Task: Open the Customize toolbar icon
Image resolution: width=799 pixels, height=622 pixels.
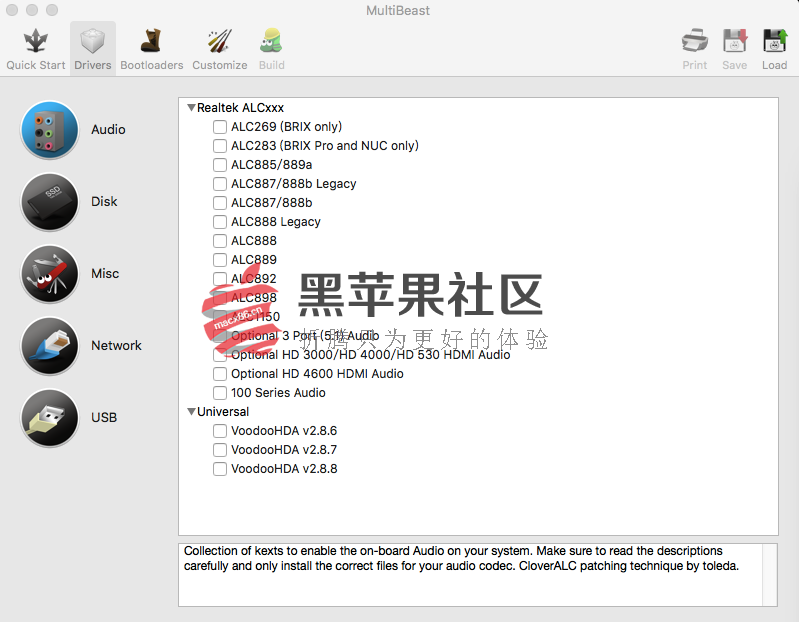Action: [x=220, y=41]
